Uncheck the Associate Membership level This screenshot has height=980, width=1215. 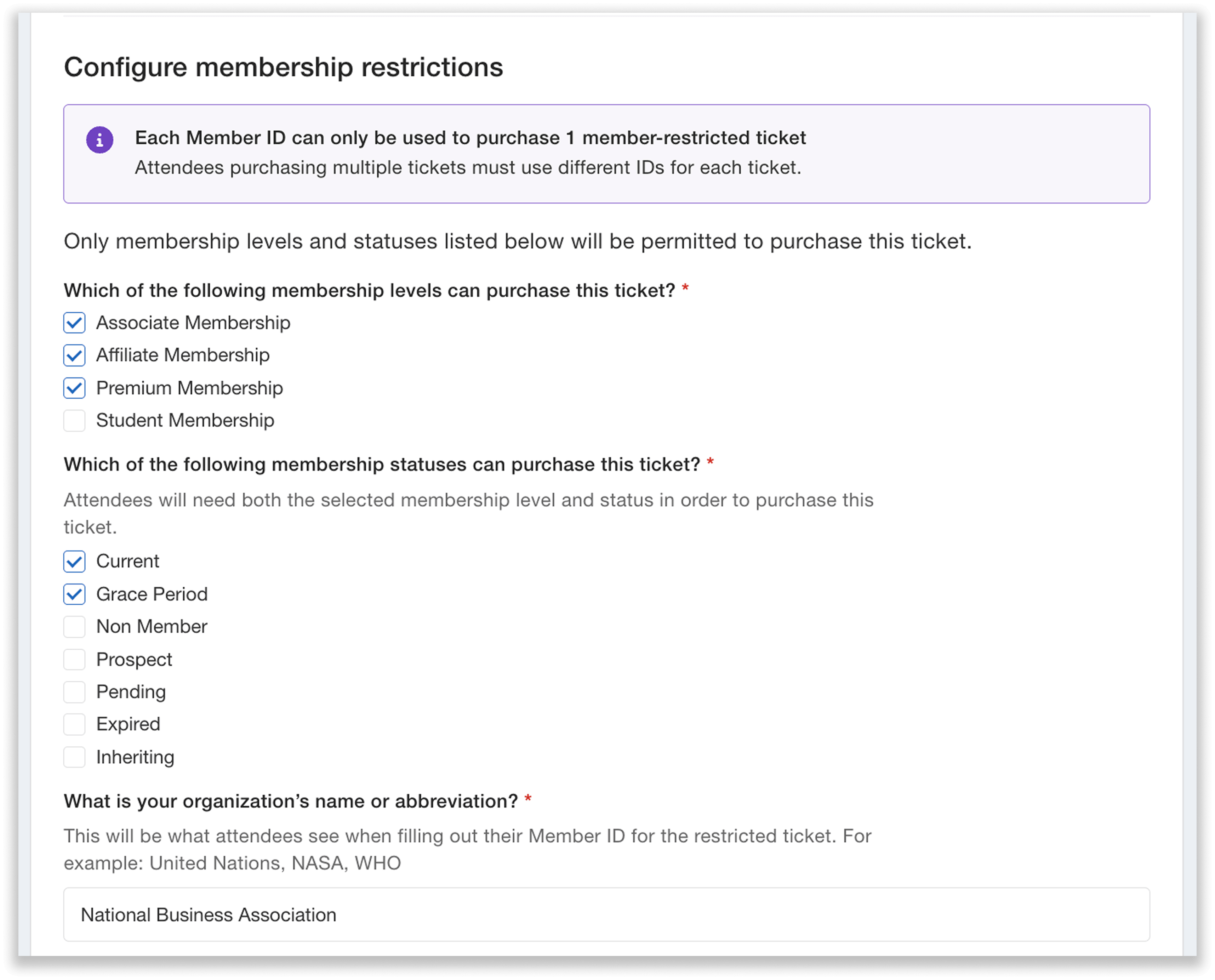(74, 322)
